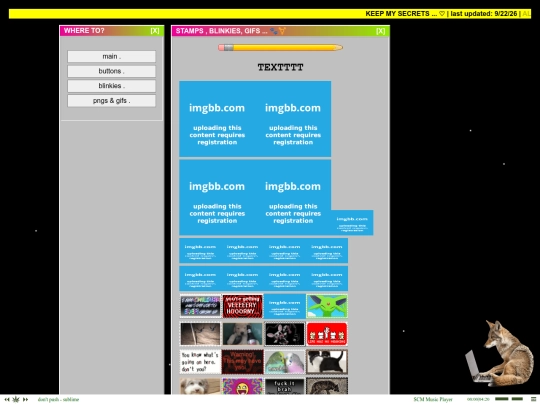Open the 'buttons .' page

pos(112,71)
